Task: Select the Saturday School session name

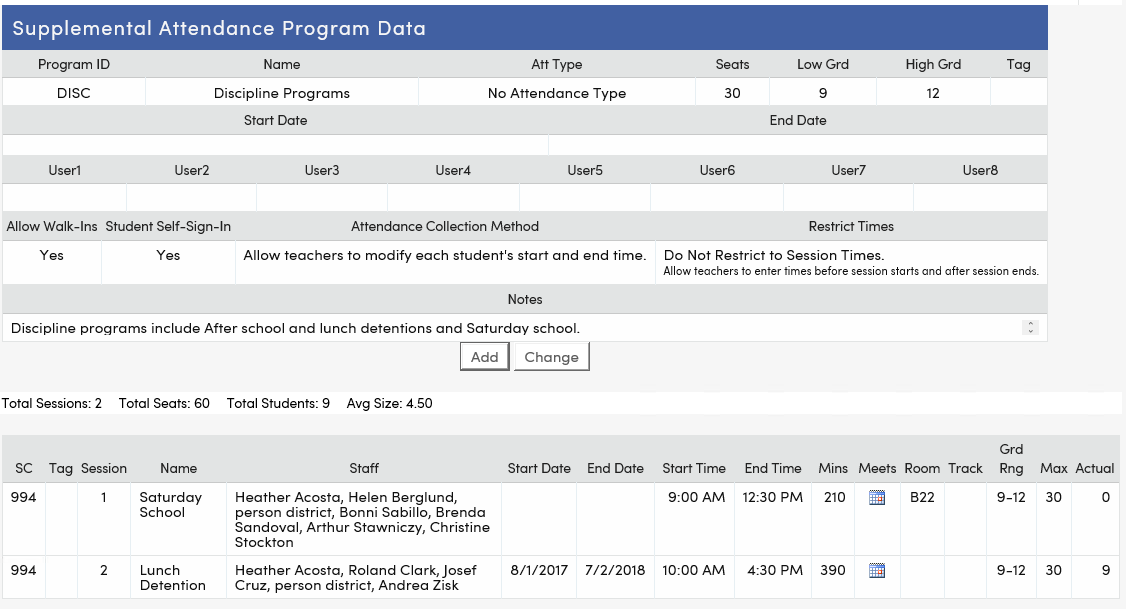Action: 171,505
